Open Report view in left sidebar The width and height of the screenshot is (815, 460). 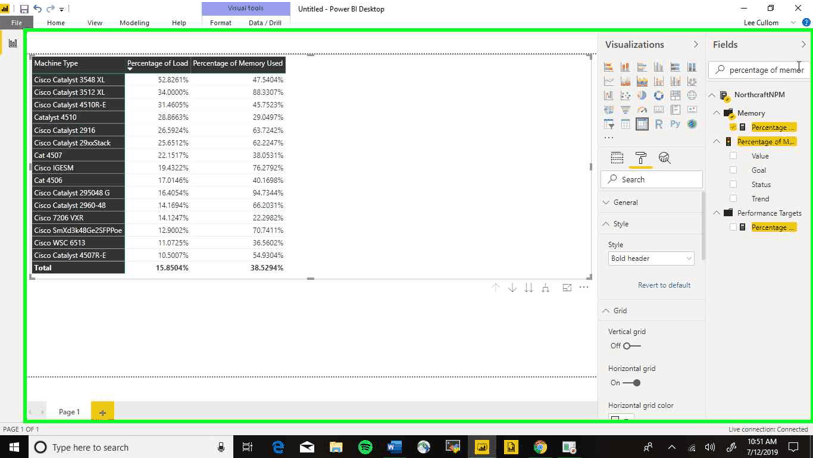pos(12,43)
